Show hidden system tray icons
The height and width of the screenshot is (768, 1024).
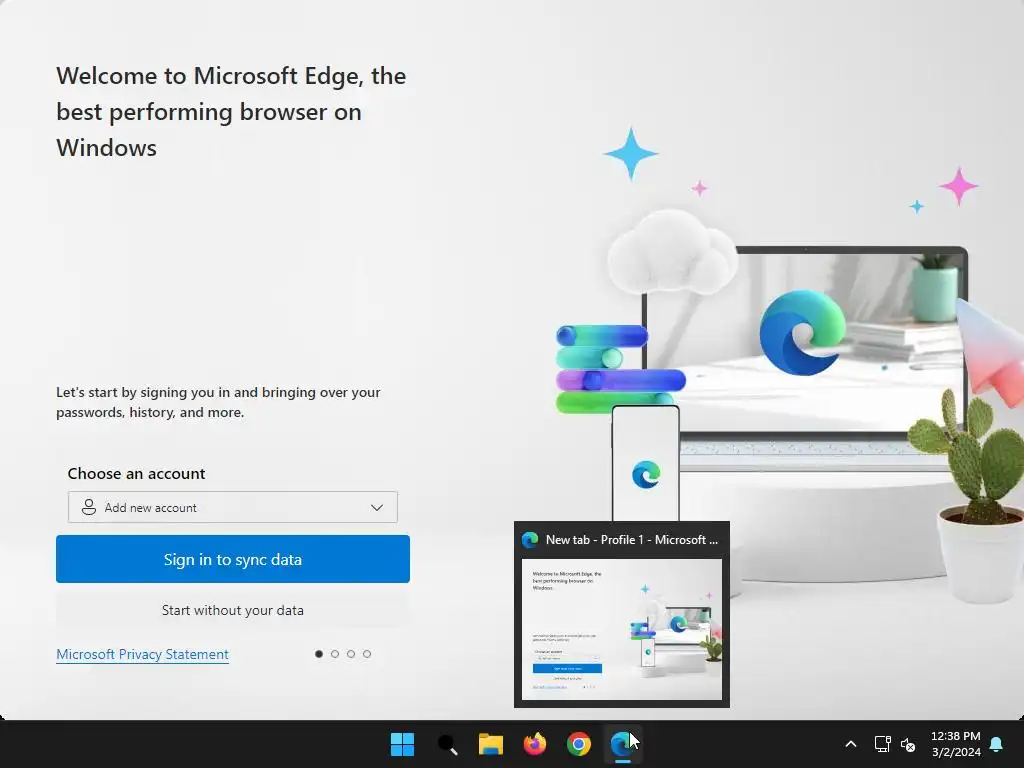(x=850, y=744)
